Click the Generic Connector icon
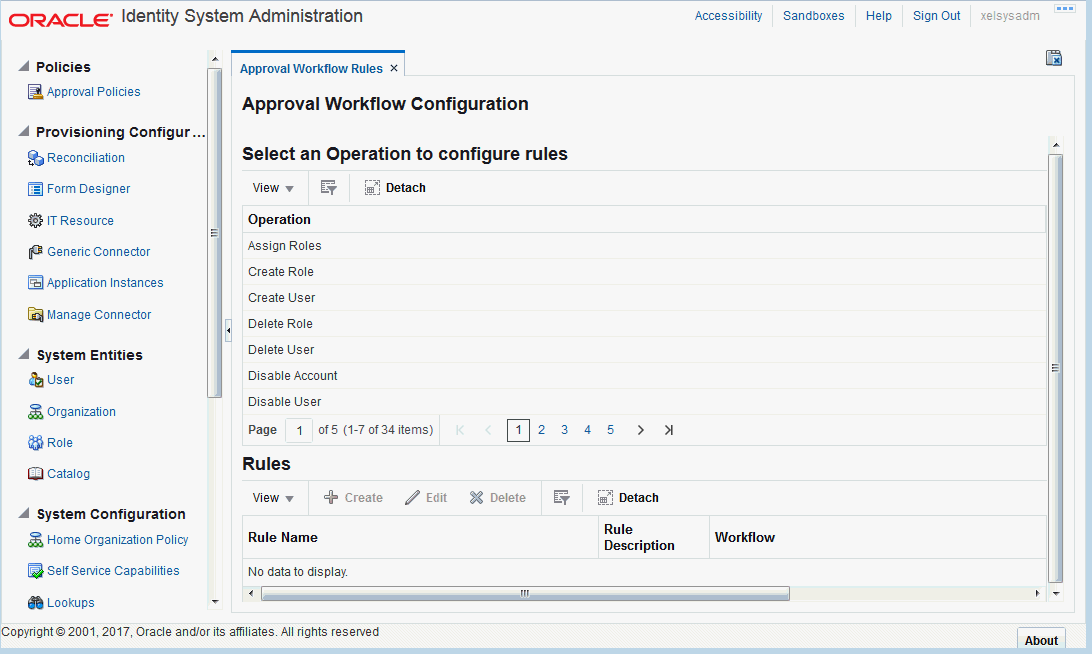The width and height of the screenshot is (1092, 654). [x=35, y=251]
